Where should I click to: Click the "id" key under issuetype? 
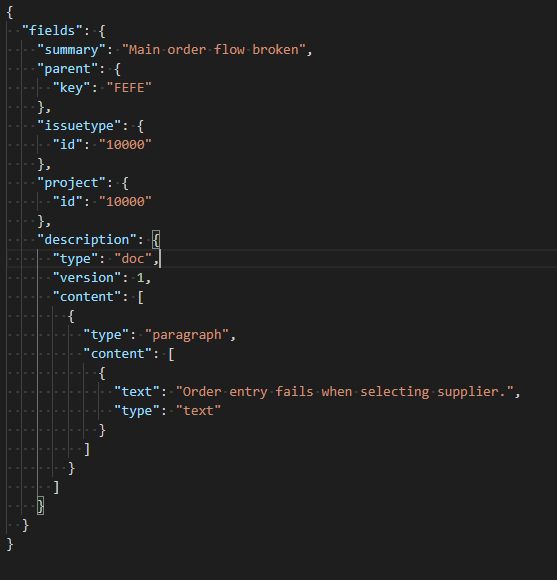(68, 145)
